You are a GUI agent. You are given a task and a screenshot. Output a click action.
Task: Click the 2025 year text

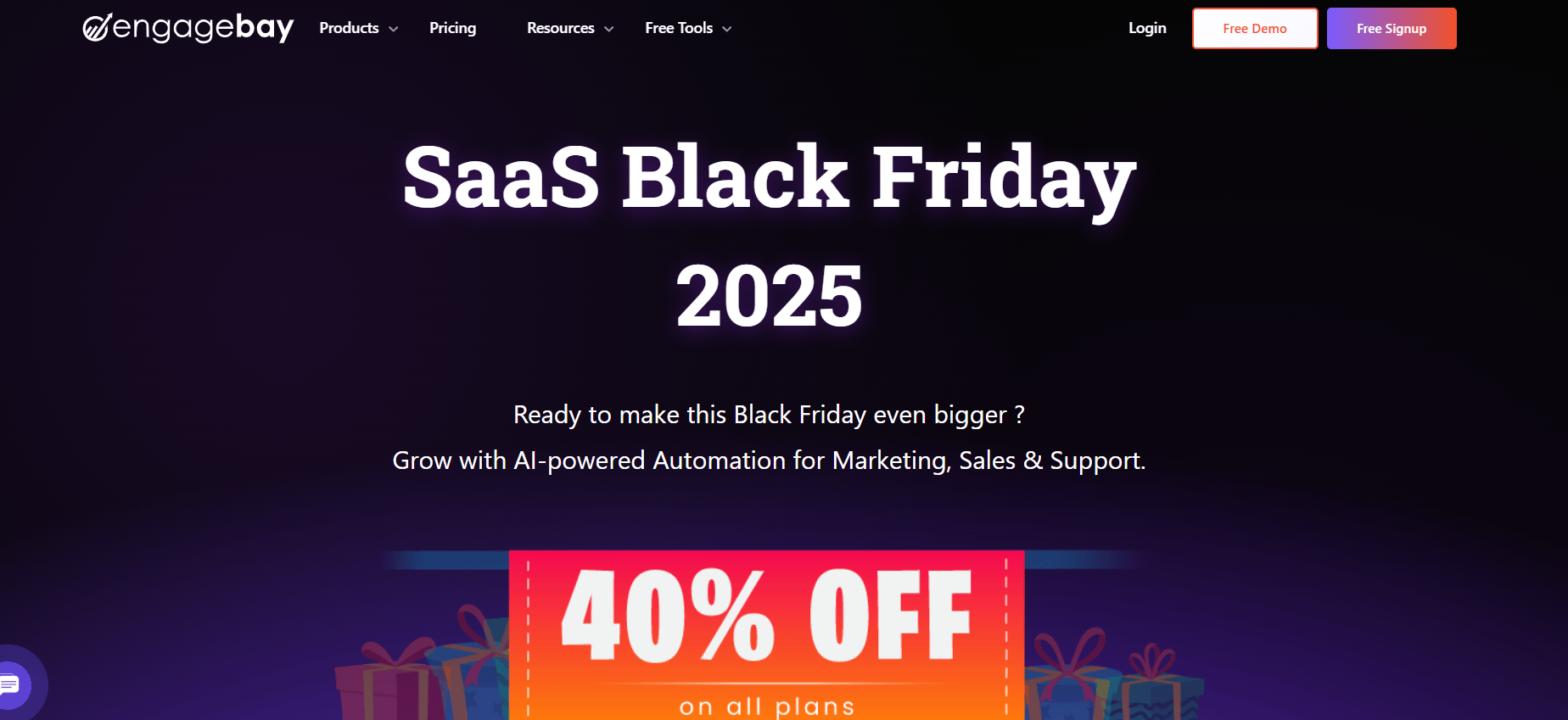[769, 295]
